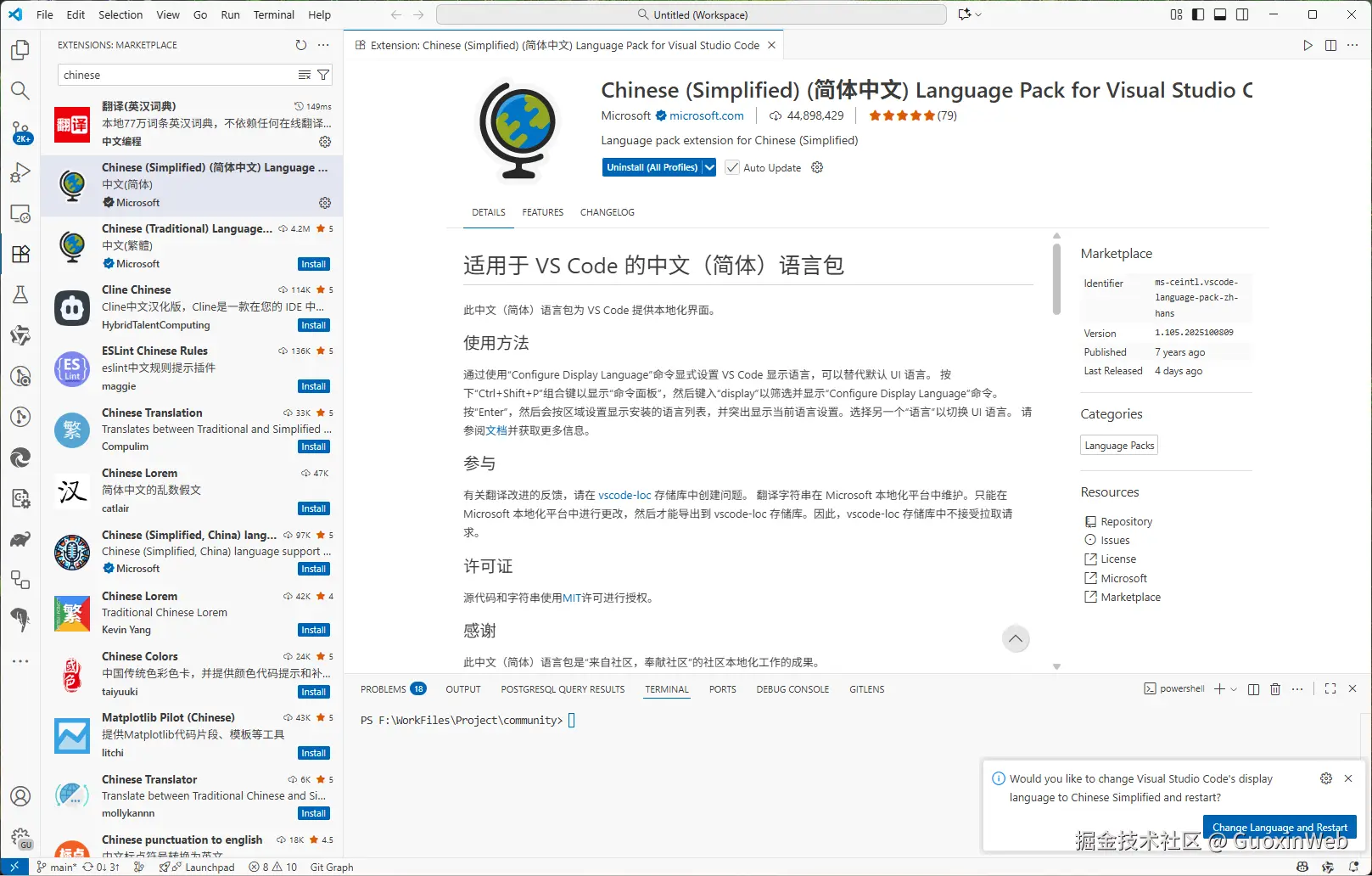1372x876 pixels.
Task: Open the Manage gear in activity bar
Action: point(20,839)
